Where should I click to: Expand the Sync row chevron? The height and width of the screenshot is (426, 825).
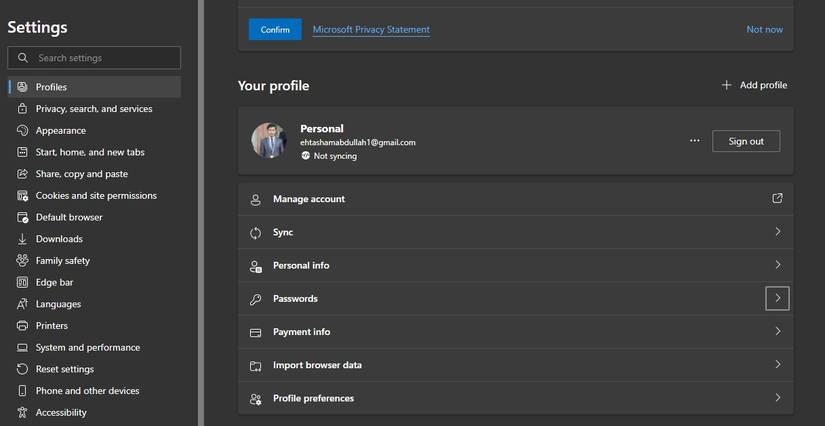(x=777, y=232)
